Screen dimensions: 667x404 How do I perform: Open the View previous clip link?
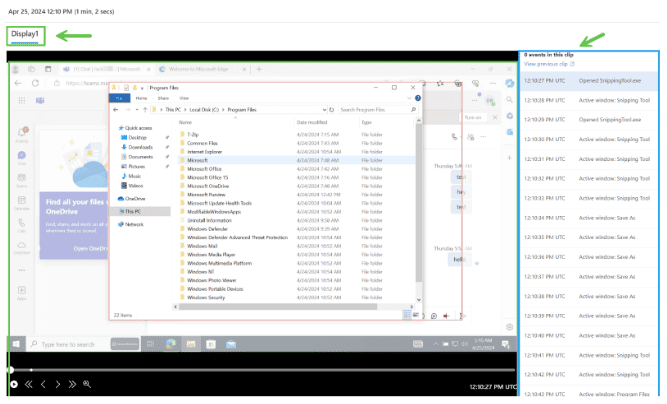(x=549, y=64)
